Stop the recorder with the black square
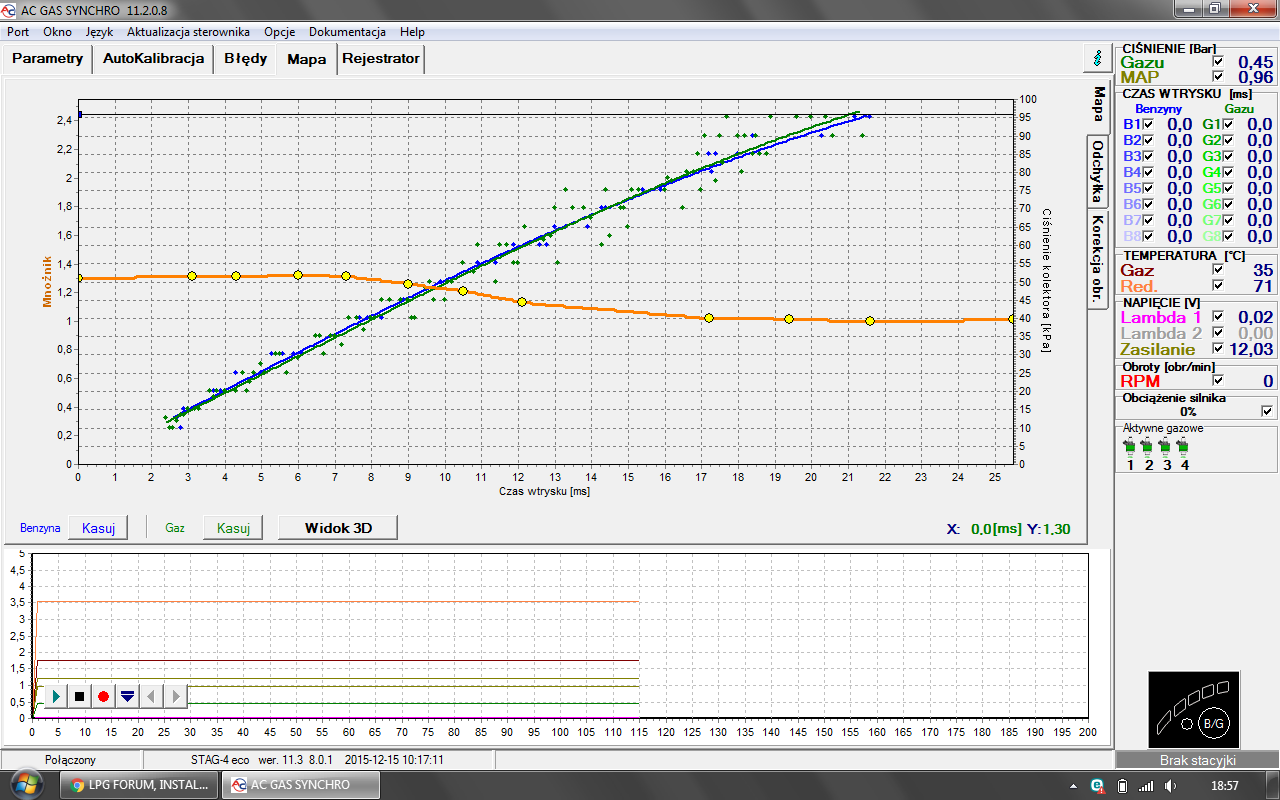 tap(80, 696)
